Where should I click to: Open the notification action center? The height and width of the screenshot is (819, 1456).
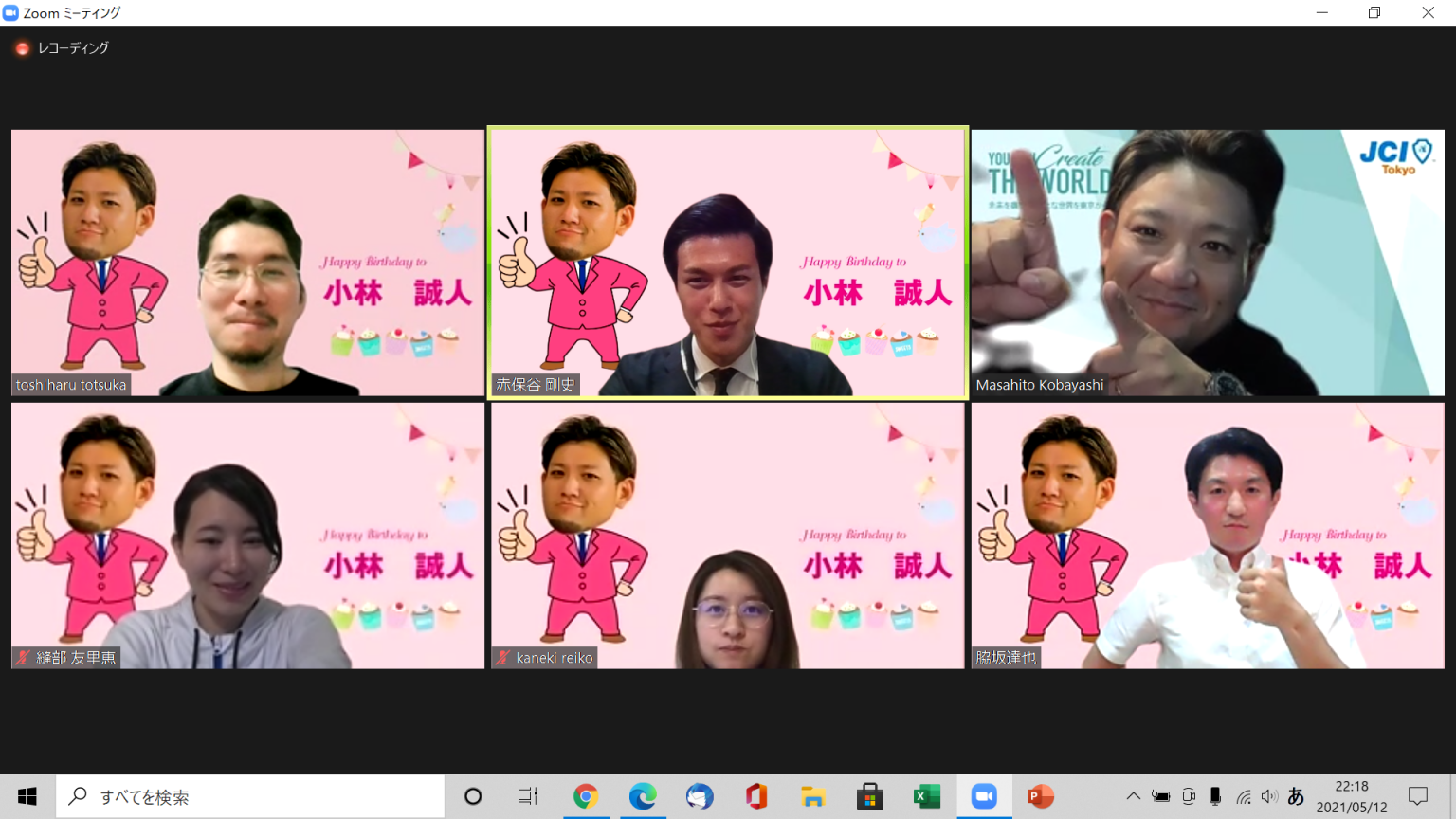[1418, 796]
